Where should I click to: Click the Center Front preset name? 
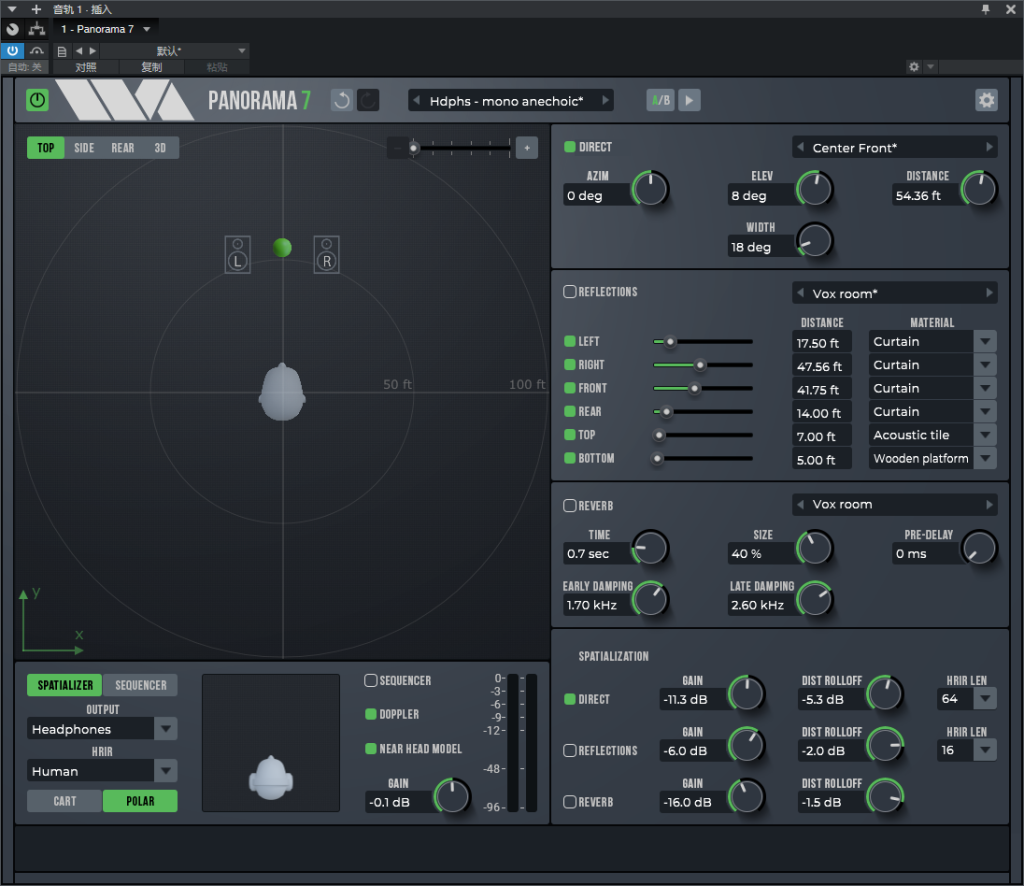pos(854,148)
